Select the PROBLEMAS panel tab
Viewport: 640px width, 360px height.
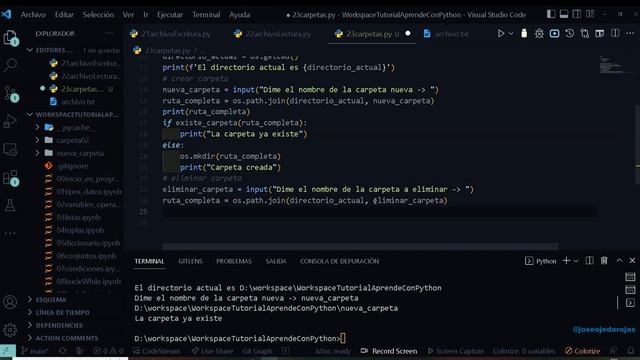coord(234,261)
